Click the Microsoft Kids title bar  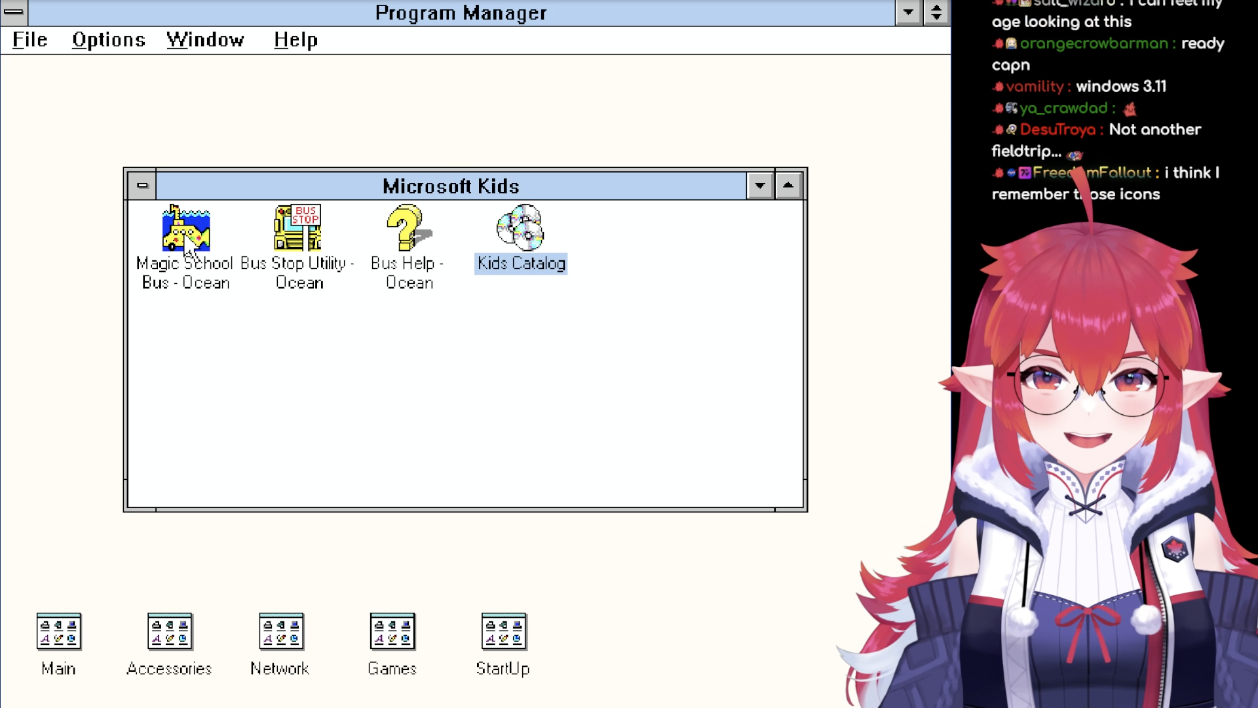pos(451,186)
